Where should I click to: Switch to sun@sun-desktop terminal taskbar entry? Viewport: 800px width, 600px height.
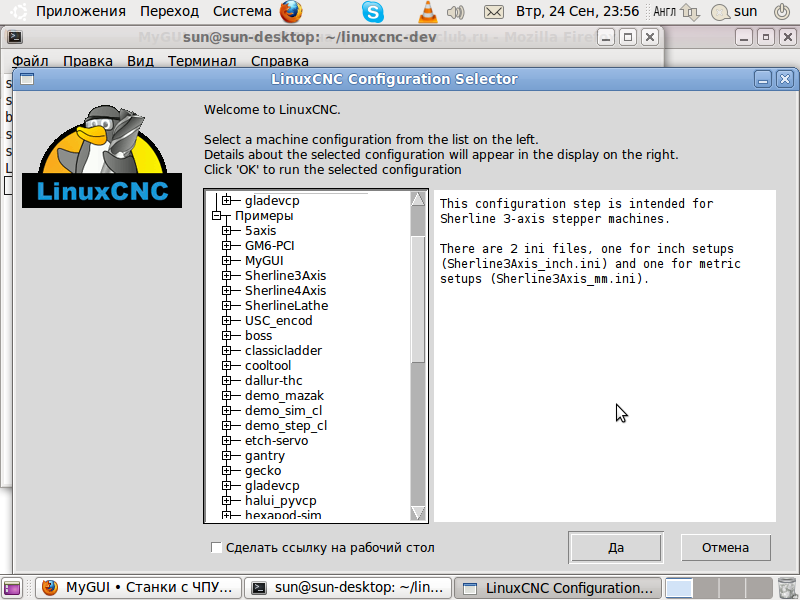pos(348,588)
